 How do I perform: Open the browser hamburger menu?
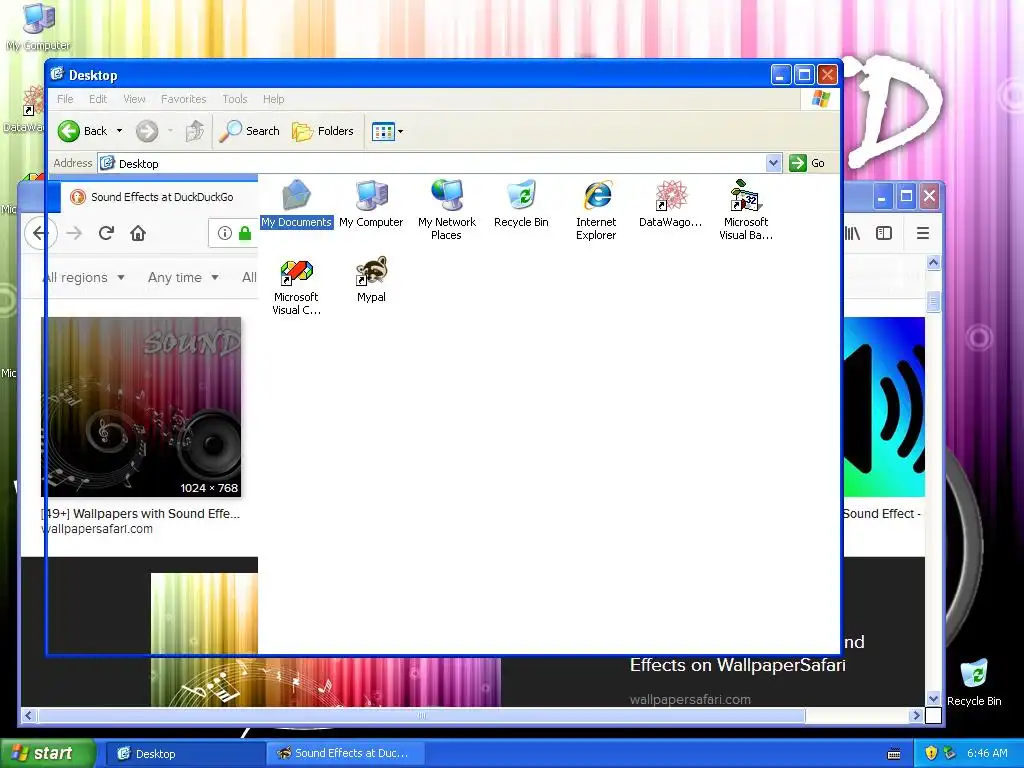pyautogui.click(x=923, y=233)
